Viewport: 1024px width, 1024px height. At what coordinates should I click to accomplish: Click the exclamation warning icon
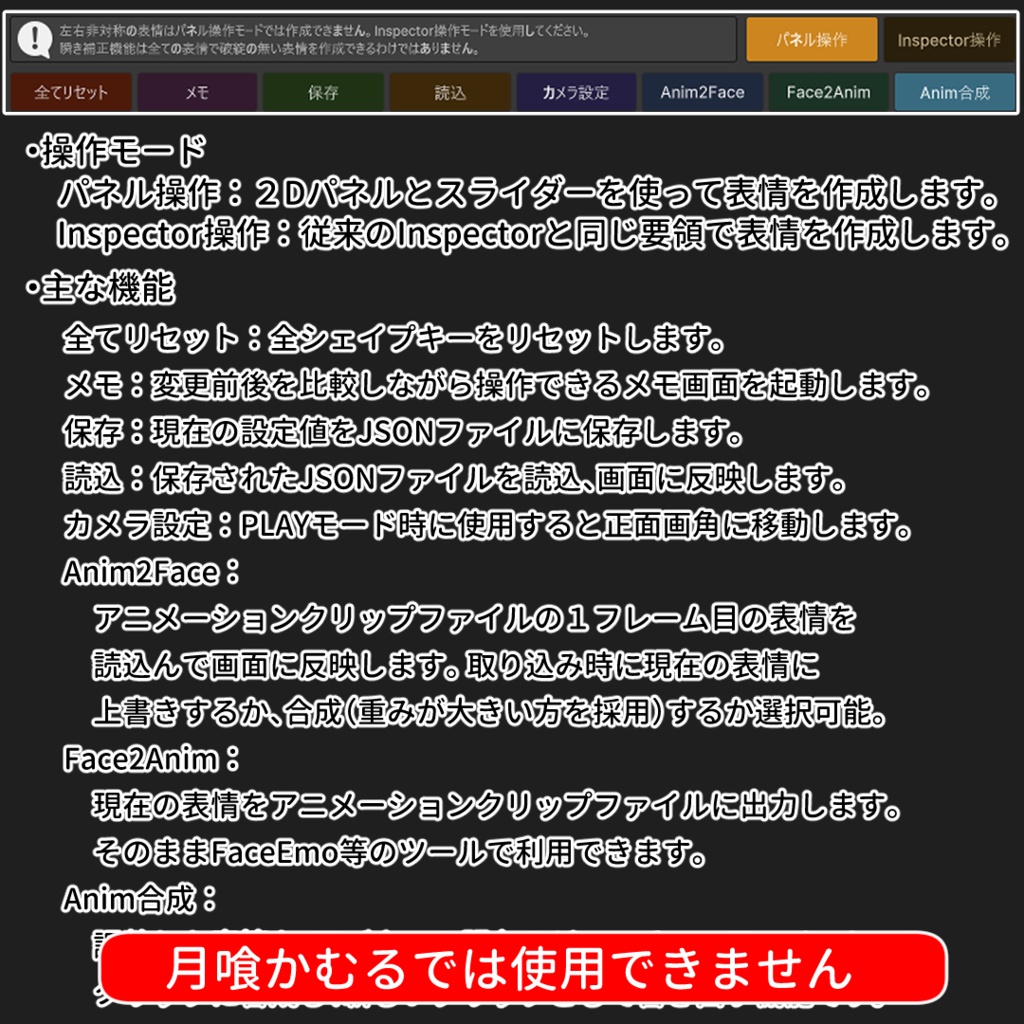pos(34,39)
